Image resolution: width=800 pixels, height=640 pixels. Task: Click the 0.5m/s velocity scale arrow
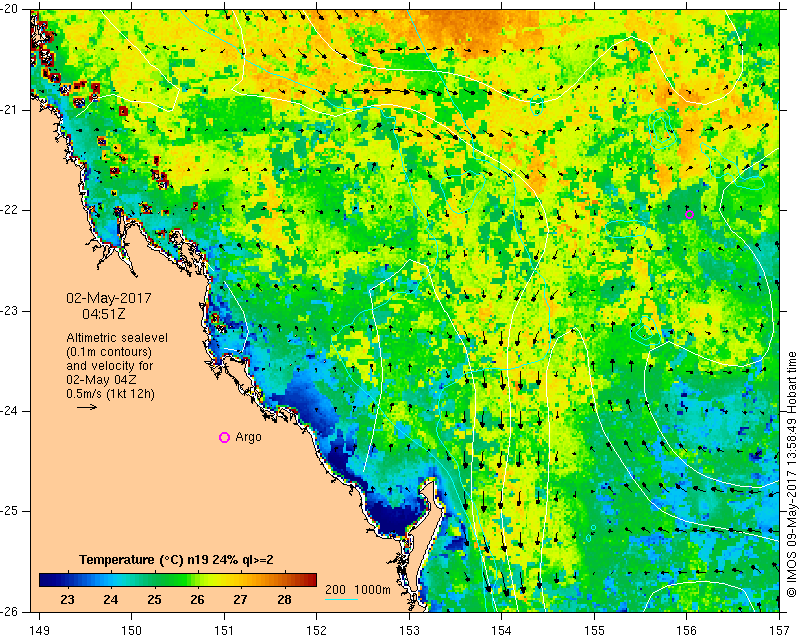(87, 407)
